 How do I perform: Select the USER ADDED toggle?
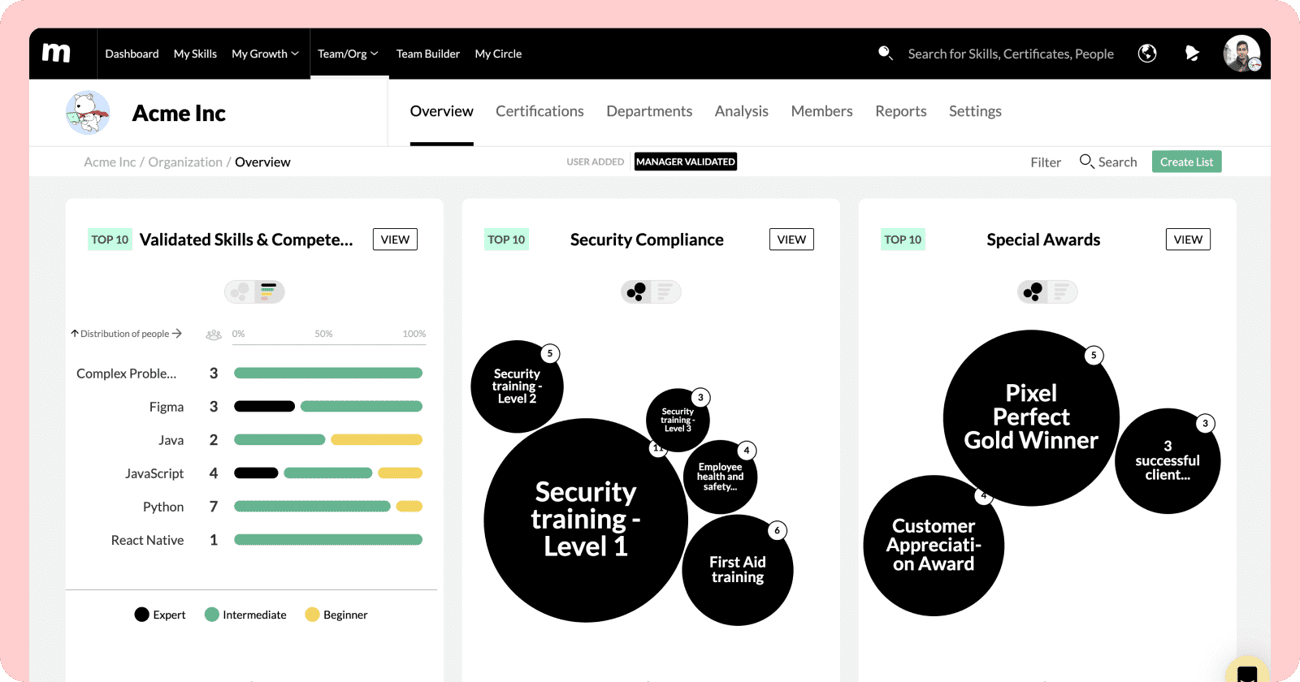pos(595,161)
